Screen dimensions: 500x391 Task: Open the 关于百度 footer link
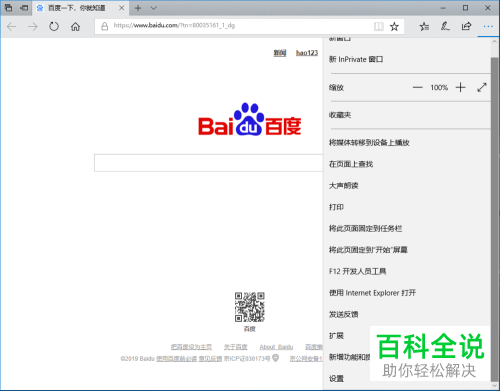pyautogui.click(x=236, y=347)
